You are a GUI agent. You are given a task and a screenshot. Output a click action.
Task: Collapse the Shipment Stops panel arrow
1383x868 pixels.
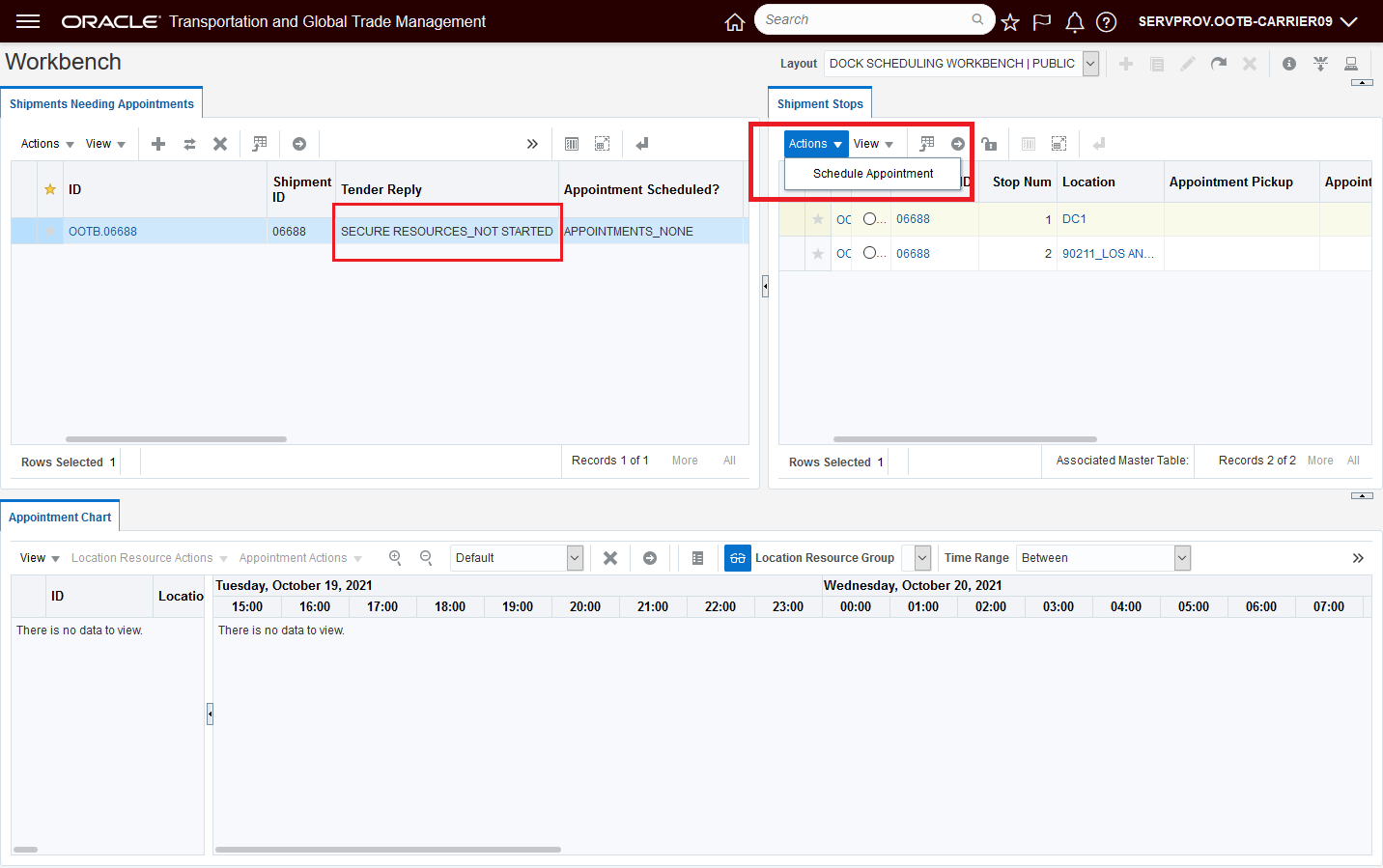(1362, 83)
